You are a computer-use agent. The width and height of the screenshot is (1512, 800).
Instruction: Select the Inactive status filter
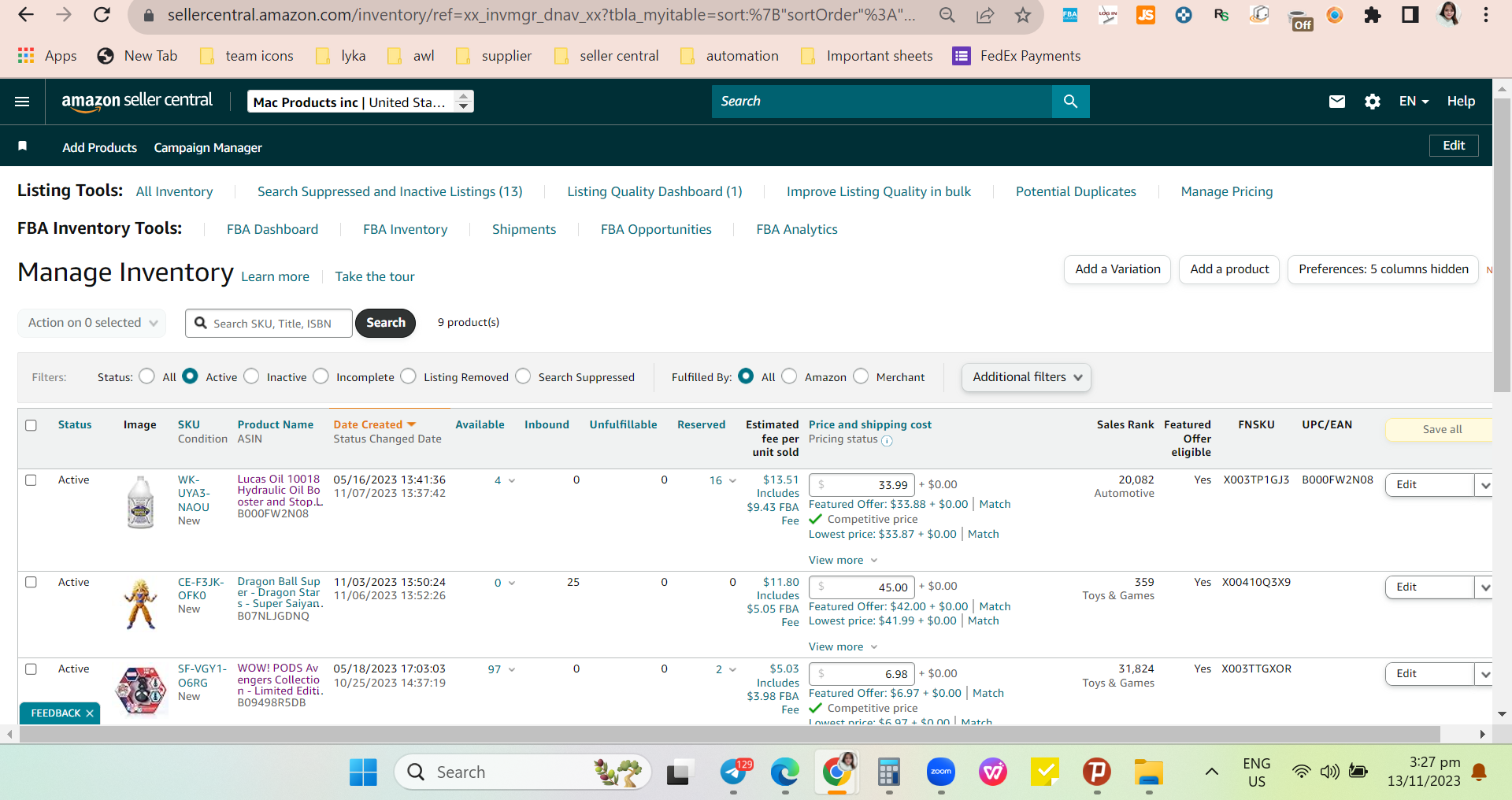pos(251,376)
